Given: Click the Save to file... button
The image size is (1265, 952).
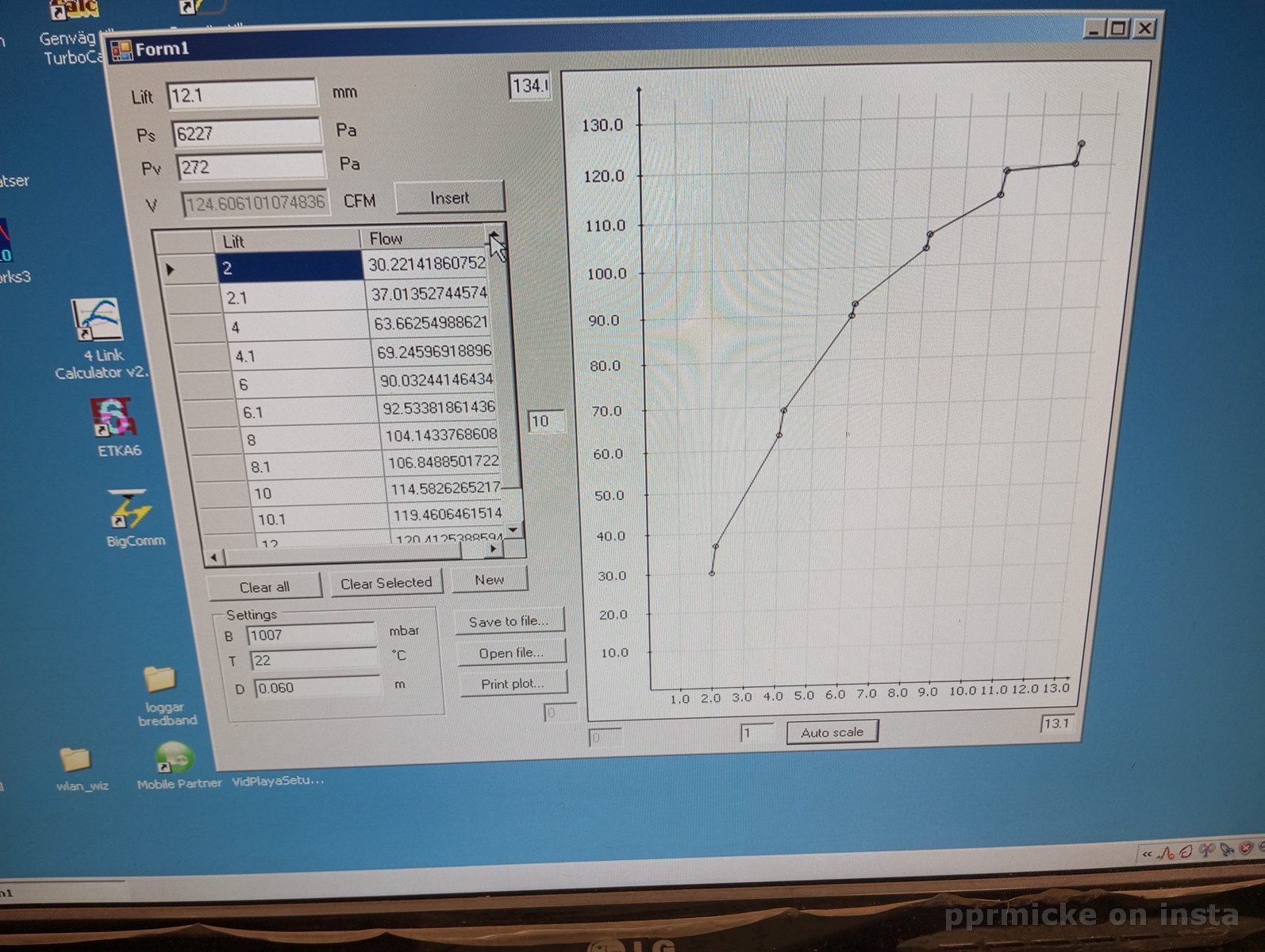Looking at the screenshot, I should (x=508, y=621).
